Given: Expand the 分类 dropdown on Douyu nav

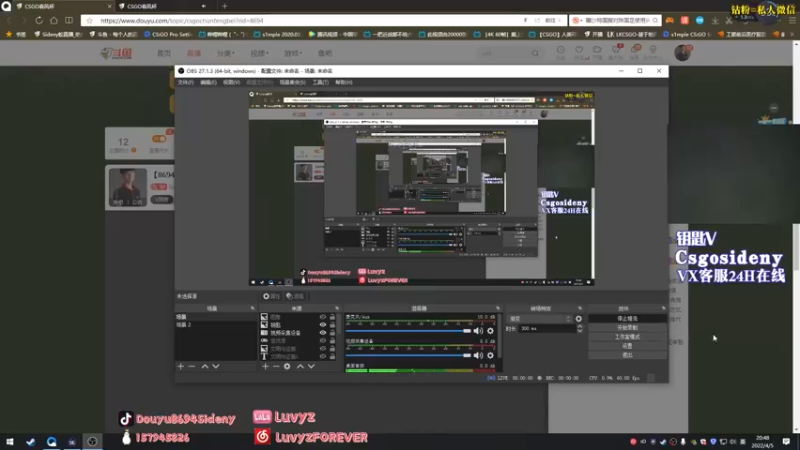Looking at the screenshot, I should (x=226, y=53).
